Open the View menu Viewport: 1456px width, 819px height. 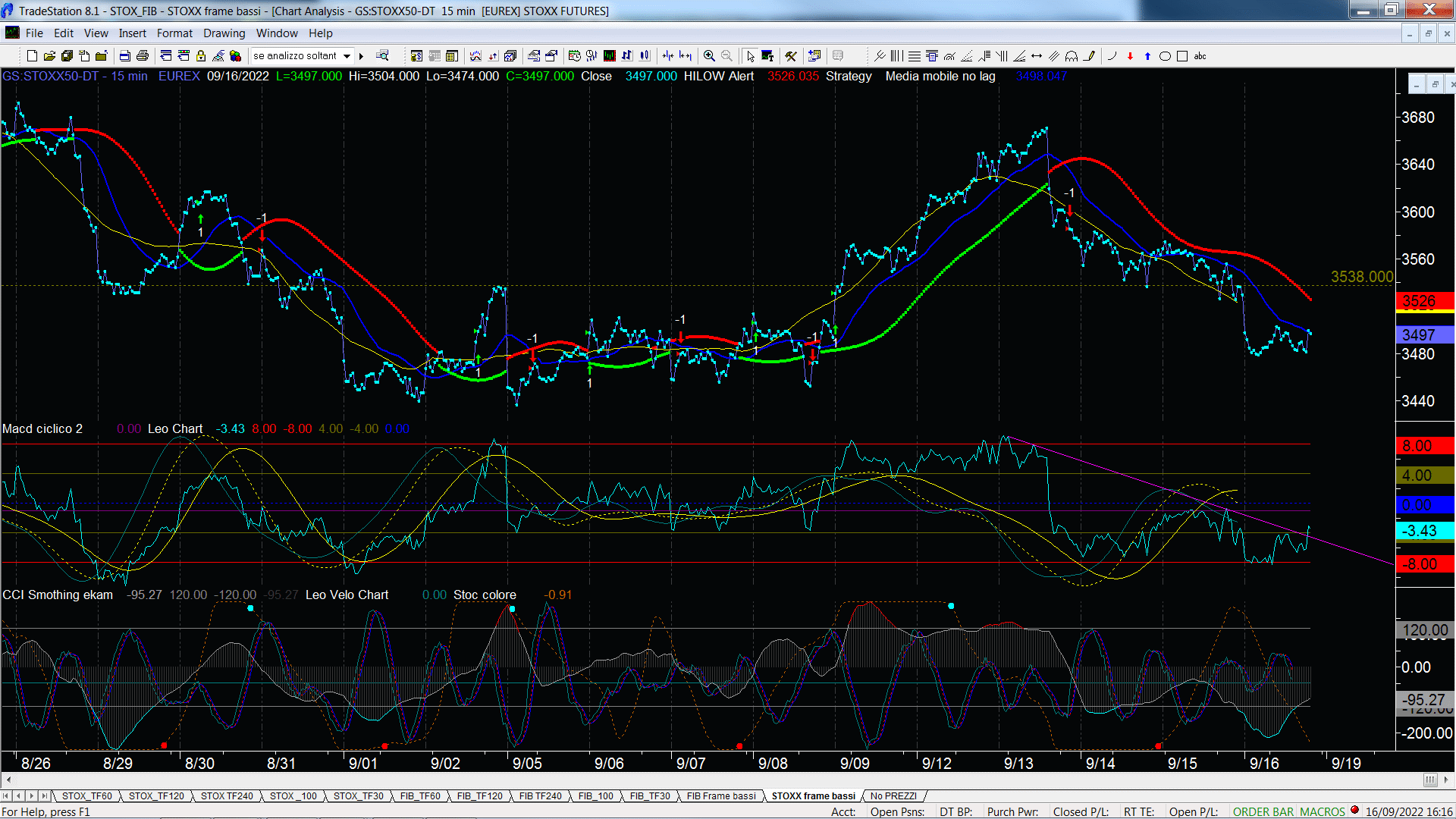(96, 33)
